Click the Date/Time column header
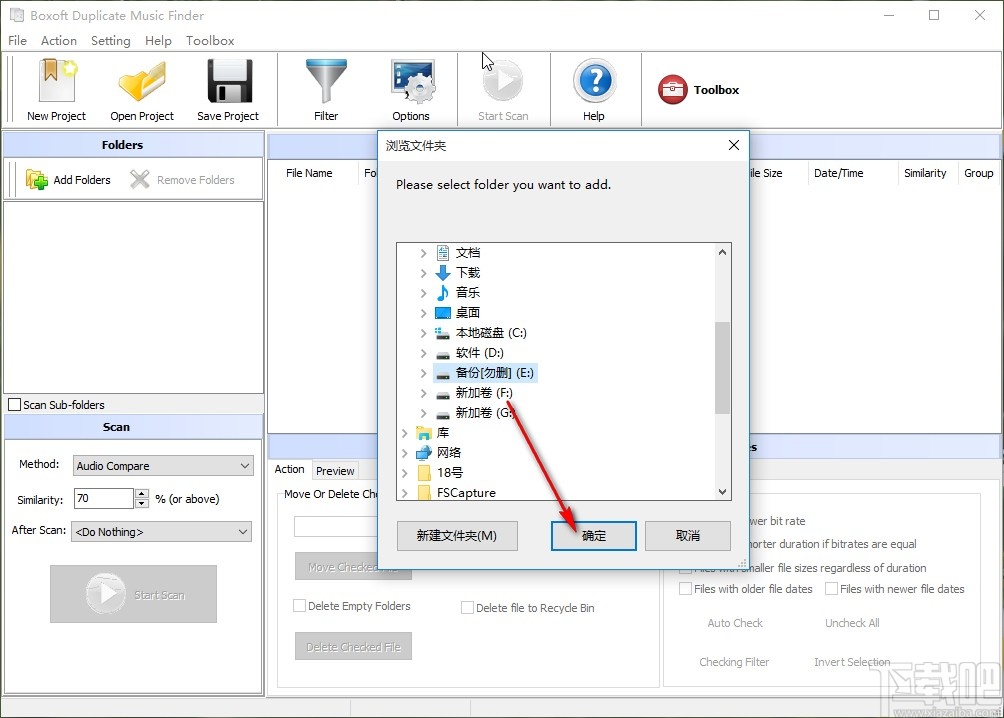 point(838,173)
